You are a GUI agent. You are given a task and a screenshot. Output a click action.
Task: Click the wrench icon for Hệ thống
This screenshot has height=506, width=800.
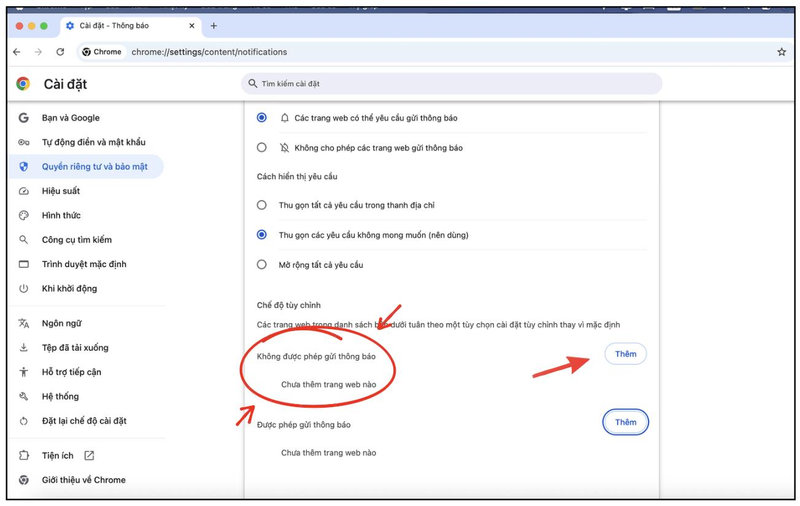tap(23, 396)
